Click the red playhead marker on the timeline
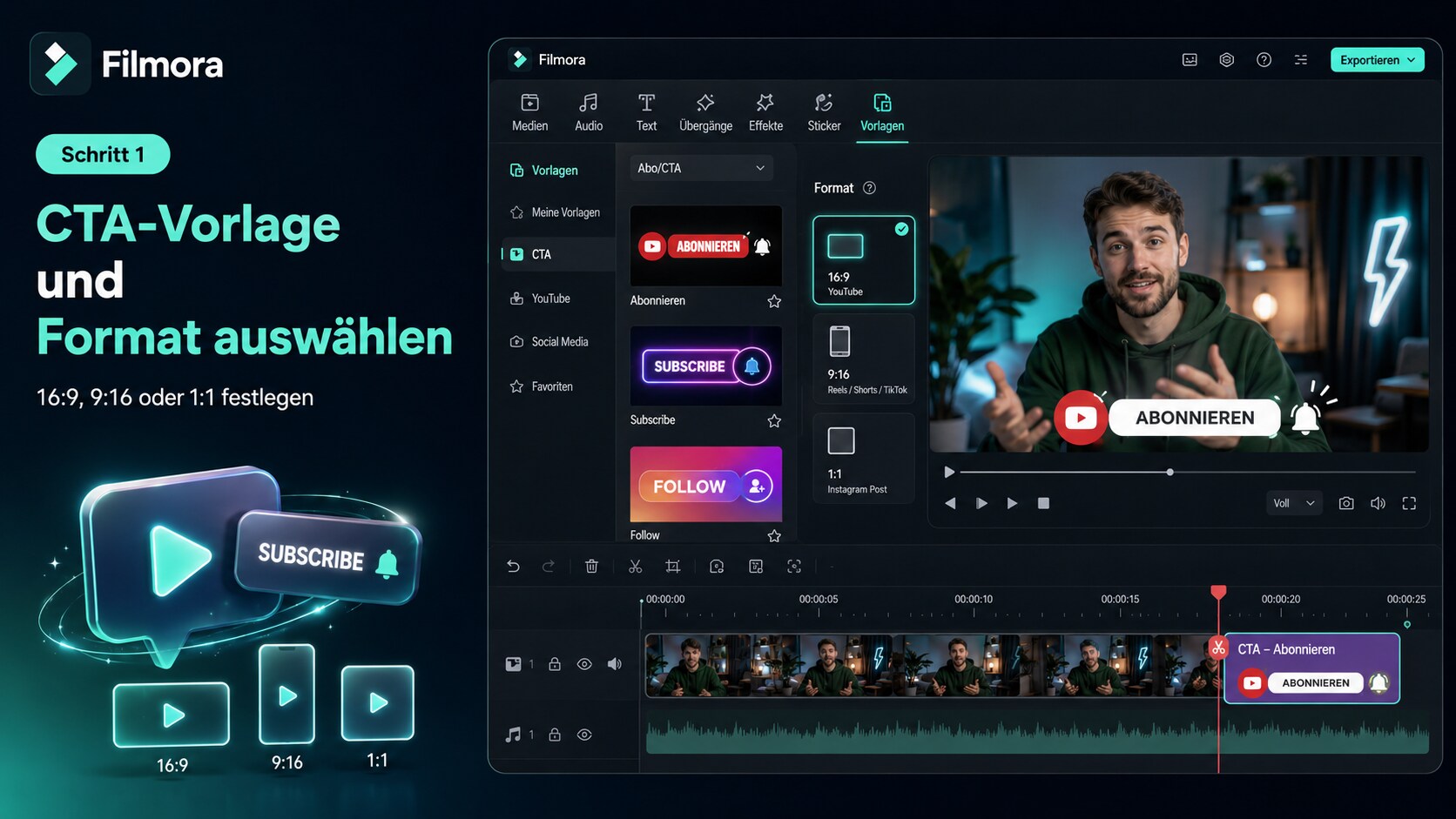The height and width of the screenshot is (819, 1456). coord(1218,593)
